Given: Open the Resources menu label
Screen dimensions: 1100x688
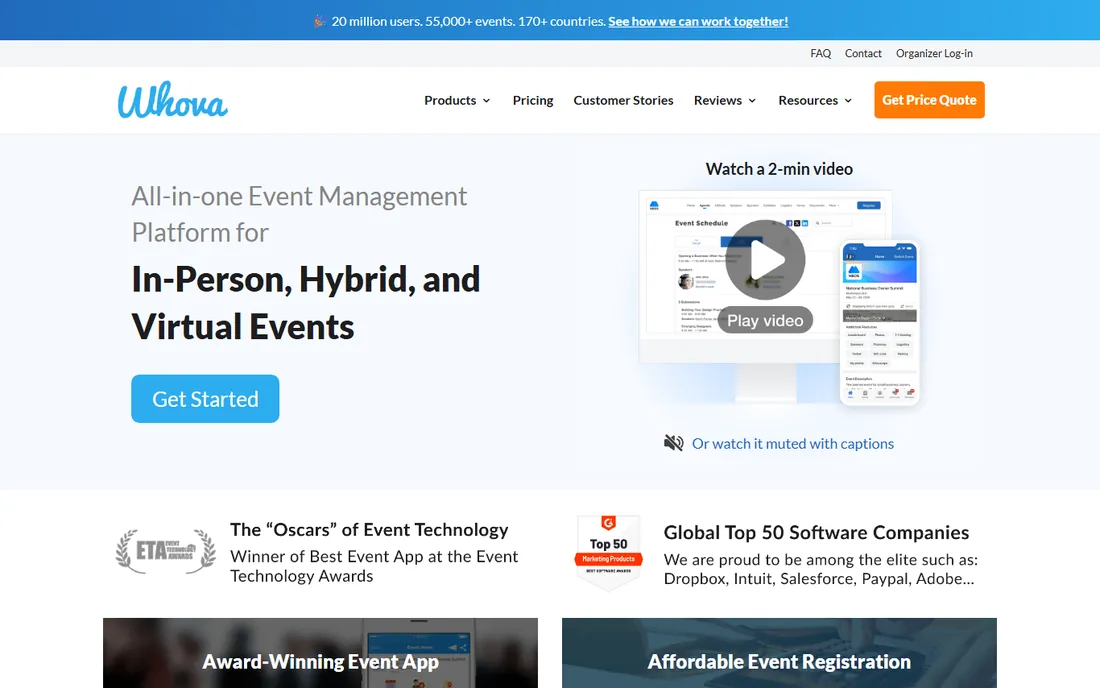Looking at the screenshot, I should (x=808, y=100).
